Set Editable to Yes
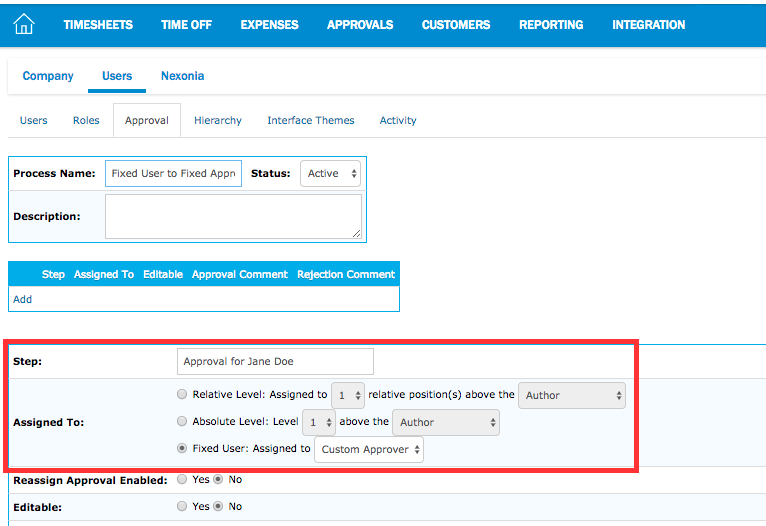The height and width of the screenshot is (526, 766). (181, 507)
